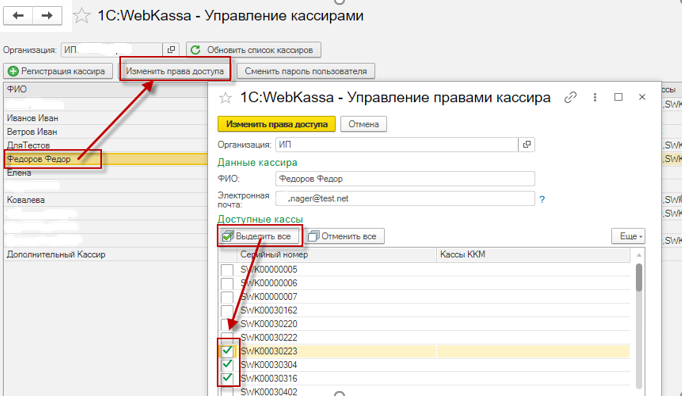
Task: Click the ФИО column header
Action: coord(106,89)
